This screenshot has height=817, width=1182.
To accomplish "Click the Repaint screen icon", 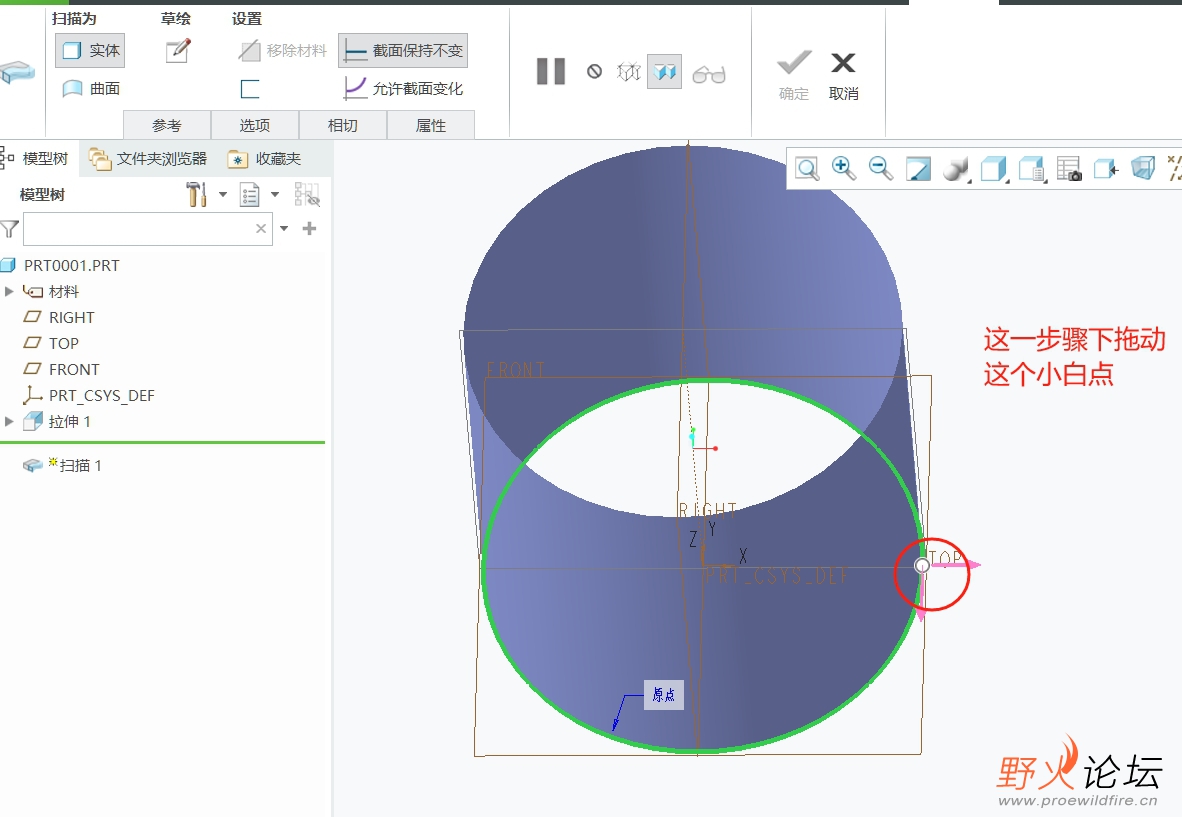I will [x=918, y=169].
